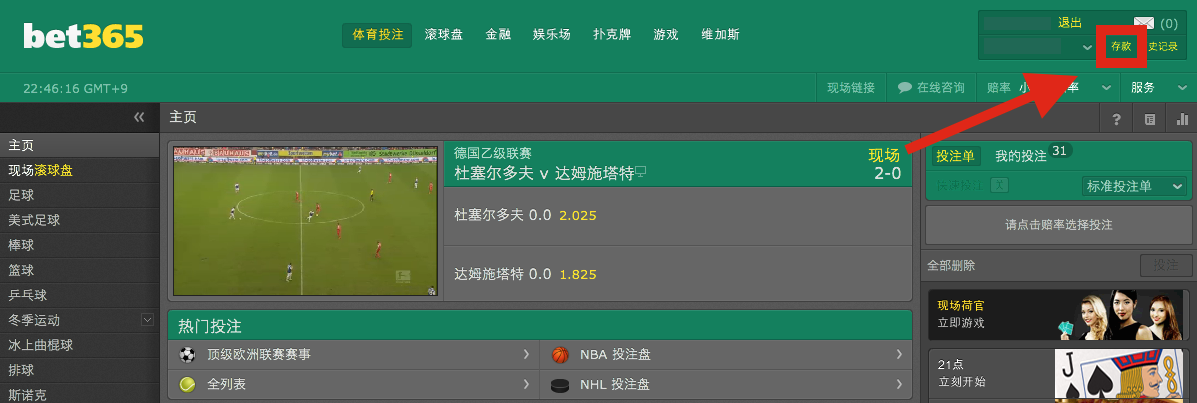Image resolution: width=1197 pixels, height=403 pixels.
Task: Select 杜塞尔多夫 odds 2.025
Action: tap(577, 216)
